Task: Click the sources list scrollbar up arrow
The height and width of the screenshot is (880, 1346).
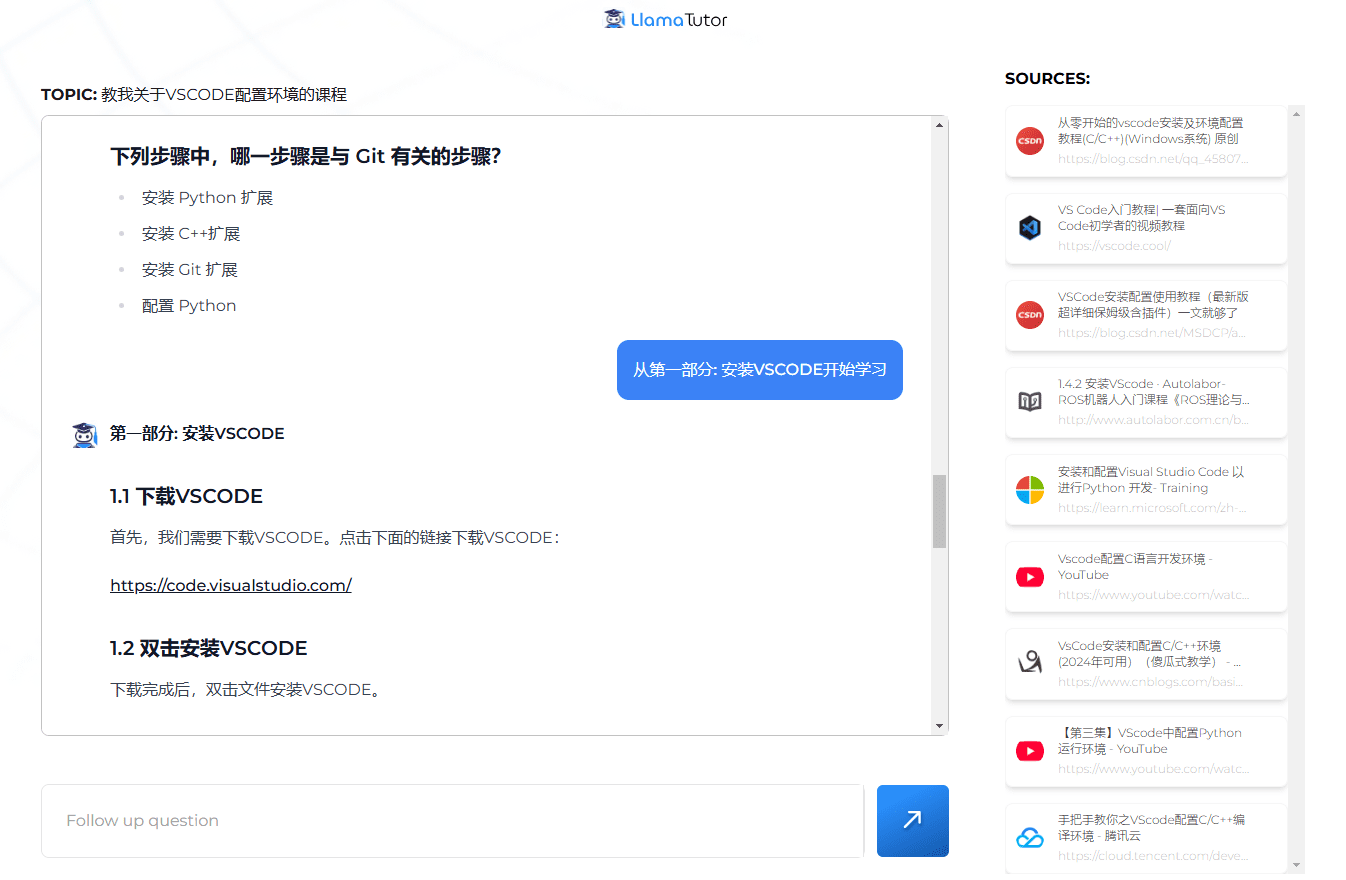Action: pyautogui.click(x=1297, y=114)
